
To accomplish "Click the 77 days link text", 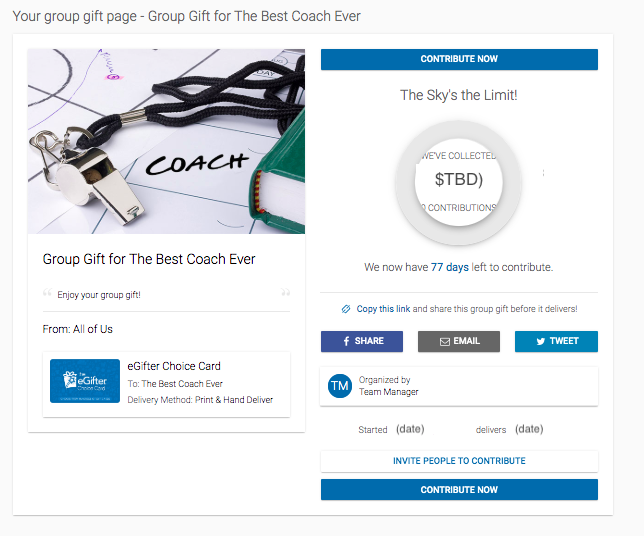I will 450,267.
